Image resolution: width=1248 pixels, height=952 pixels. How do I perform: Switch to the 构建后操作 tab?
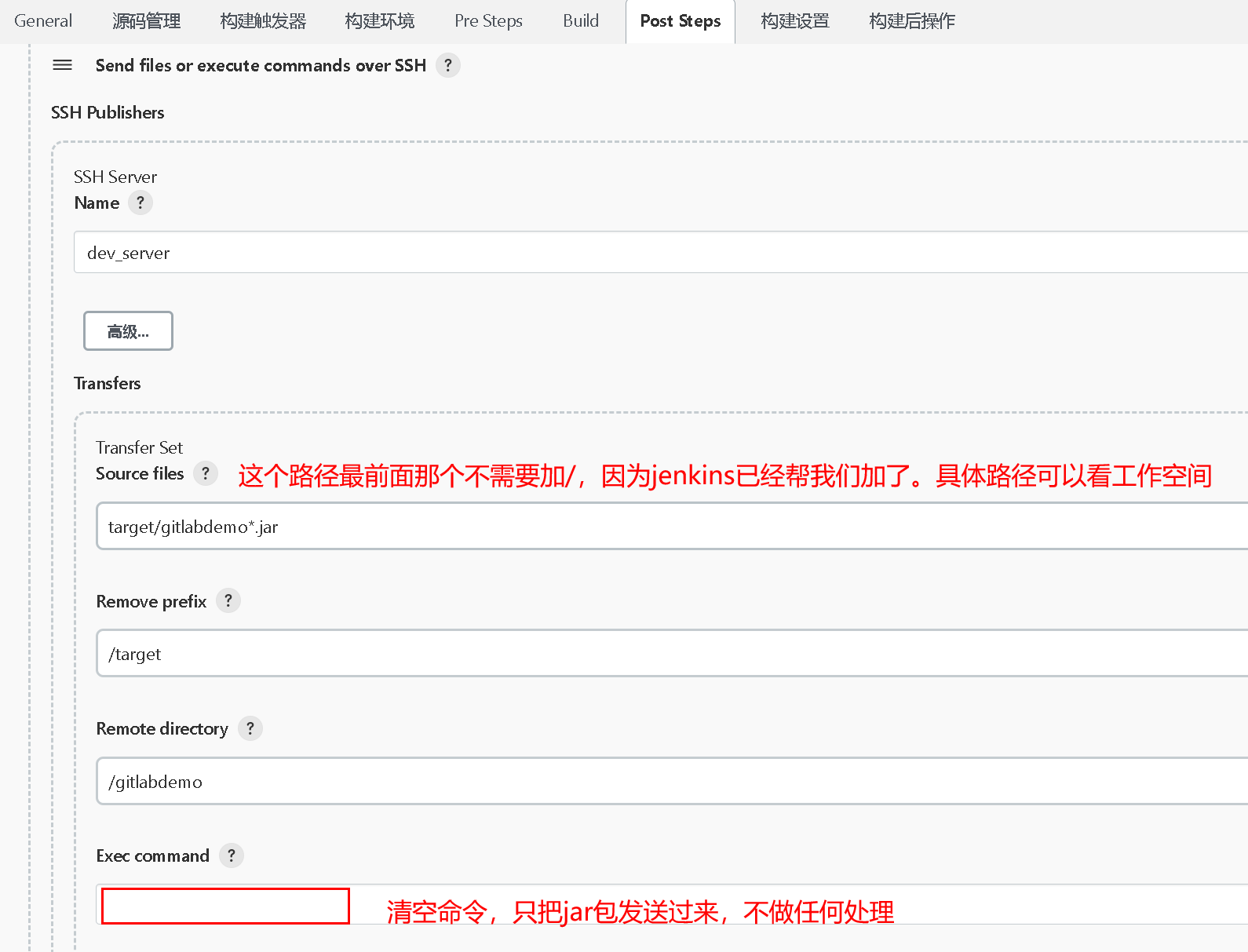(x=912, y=21)
